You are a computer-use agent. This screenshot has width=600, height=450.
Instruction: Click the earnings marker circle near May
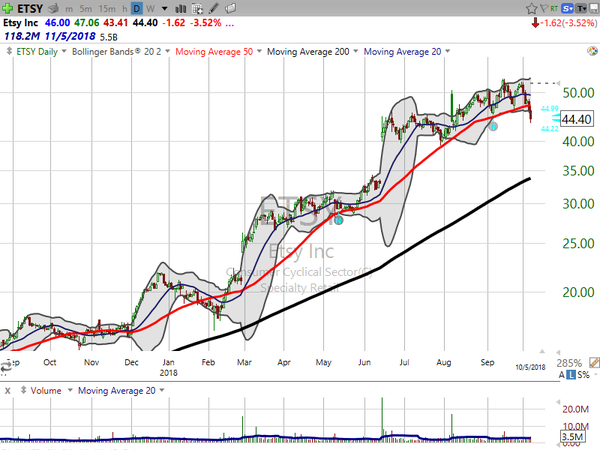coord(338,220)
